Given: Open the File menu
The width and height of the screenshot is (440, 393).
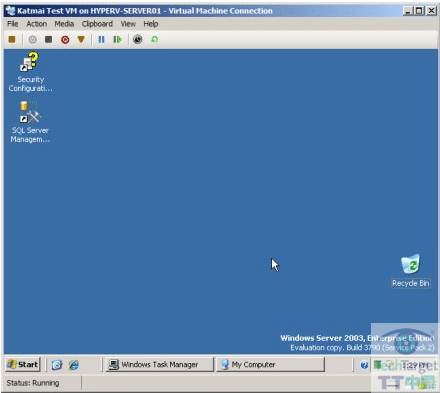Looking at the screenshot, I should pos(13,24).
